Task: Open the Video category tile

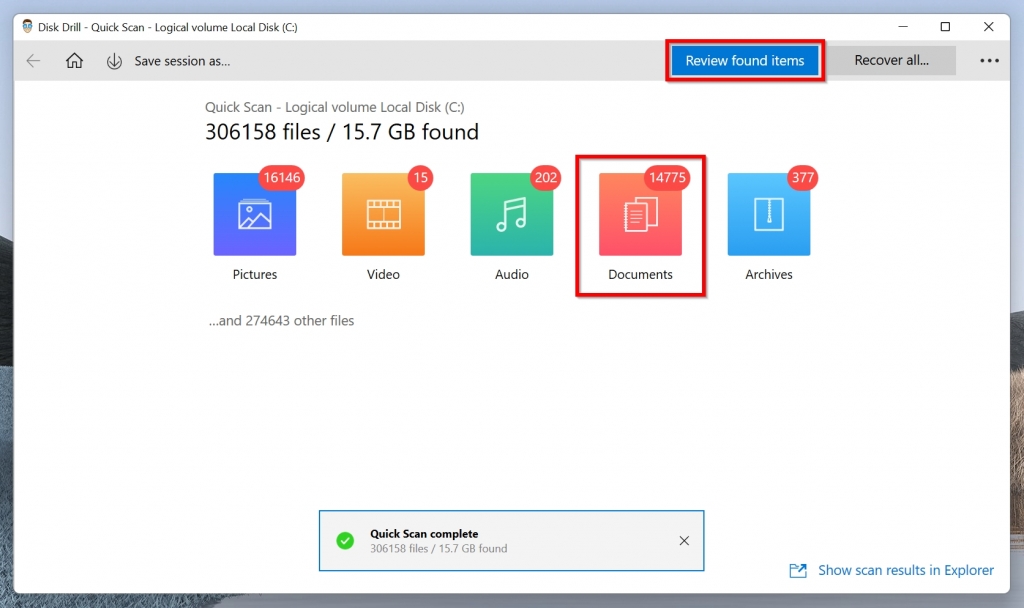Action: [383, 214]
